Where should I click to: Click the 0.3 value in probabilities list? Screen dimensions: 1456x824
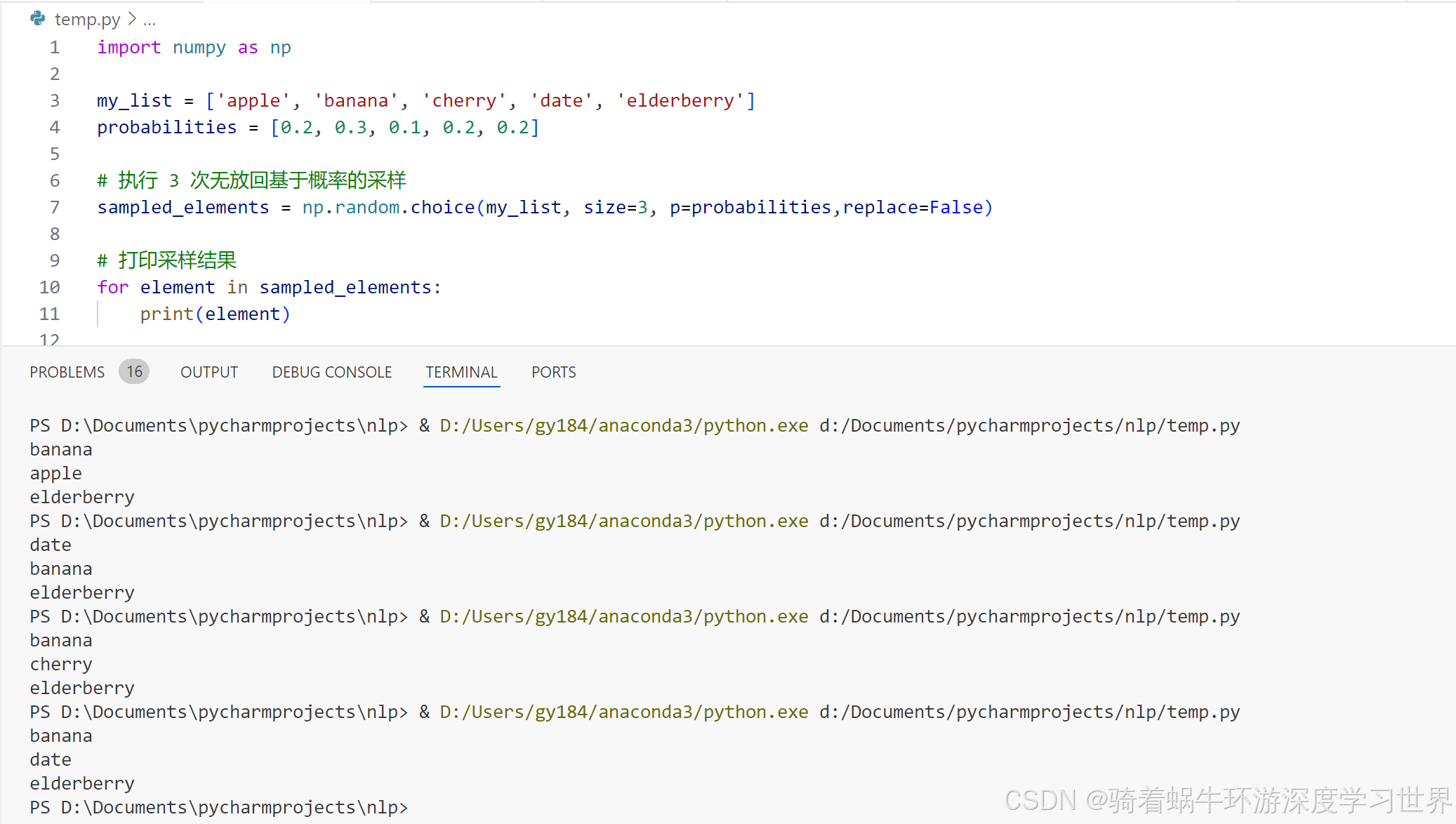click(351, 127)
